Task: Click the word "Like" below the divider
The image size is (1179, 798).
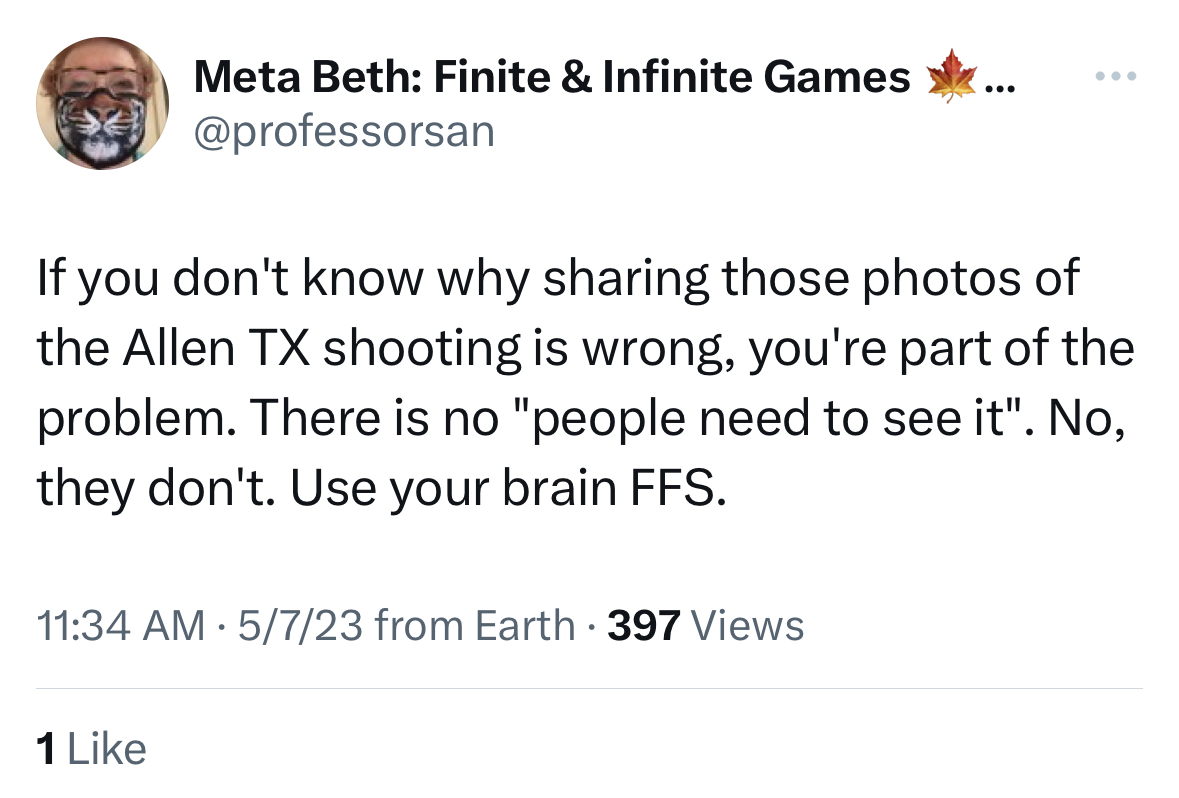Action: tap(106, 748)
